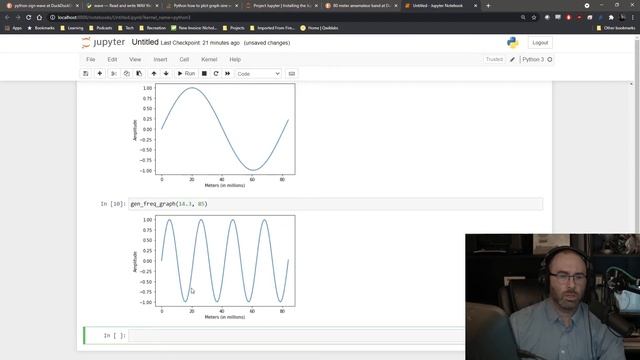Cut the selected cell using the scissors icon

coord(114,73)
